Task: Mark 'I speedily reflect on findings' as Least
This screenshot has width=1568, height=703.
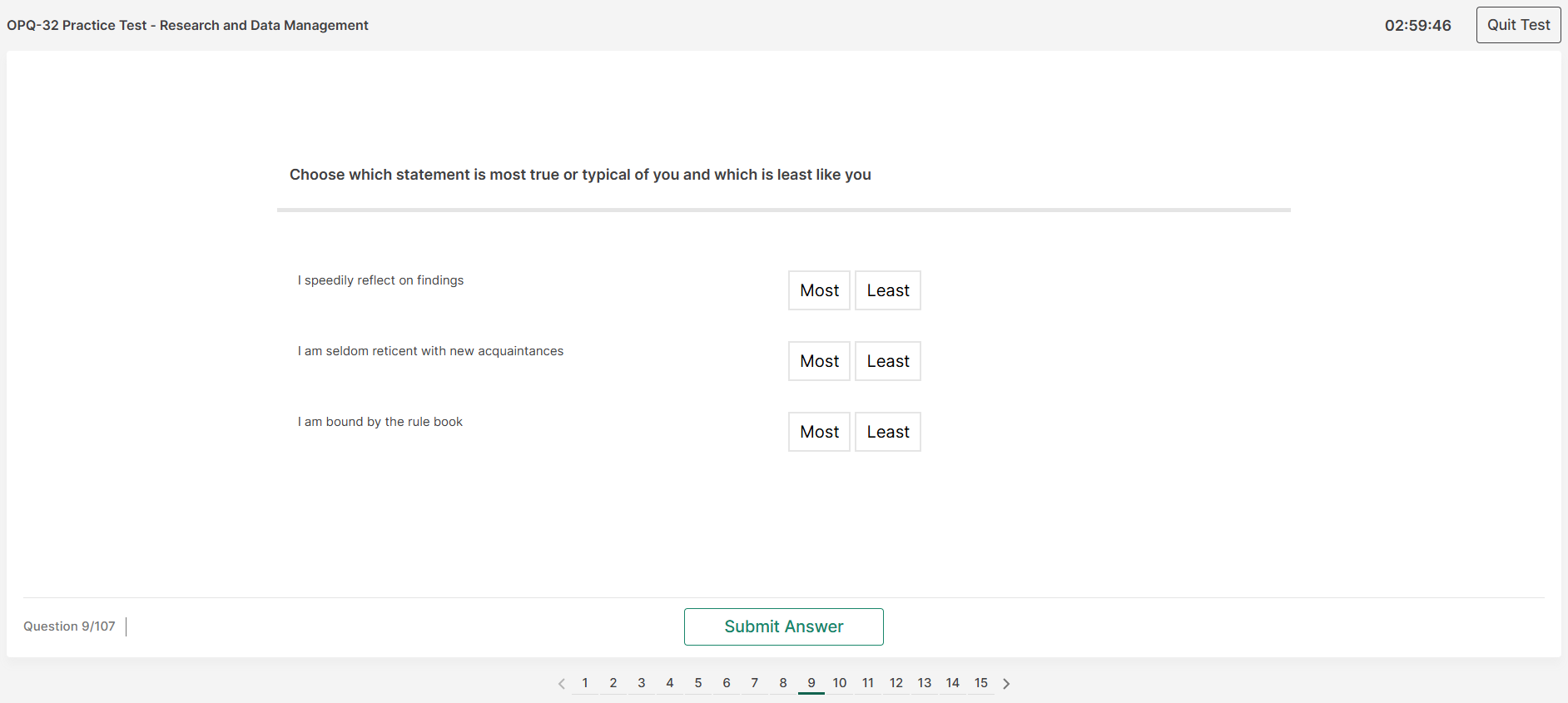Action: point(887,290)
